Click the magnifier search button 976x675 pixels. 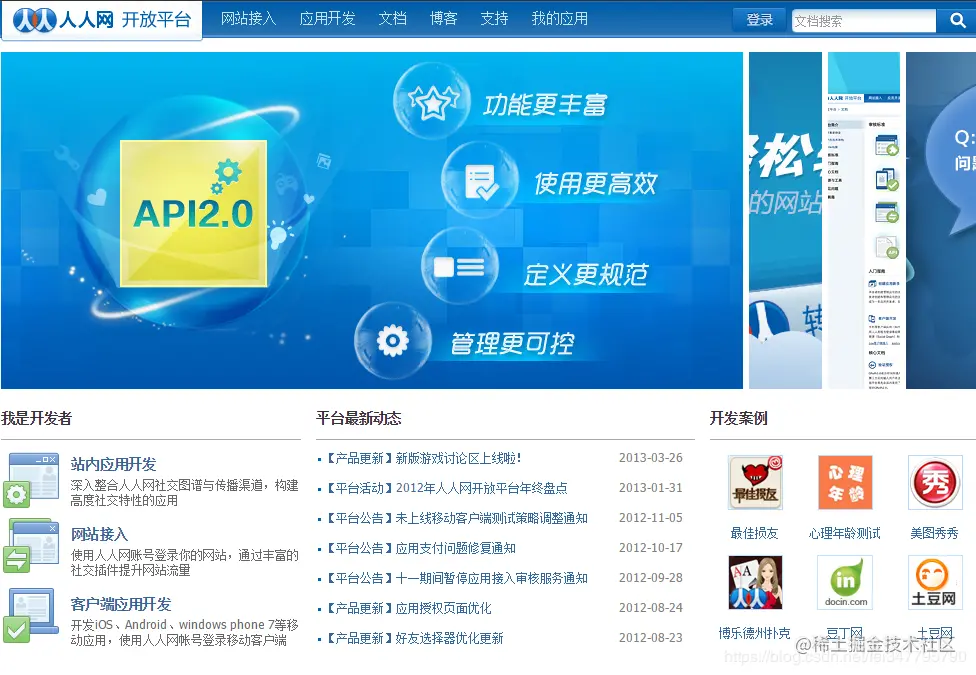(x=957, y=21)
